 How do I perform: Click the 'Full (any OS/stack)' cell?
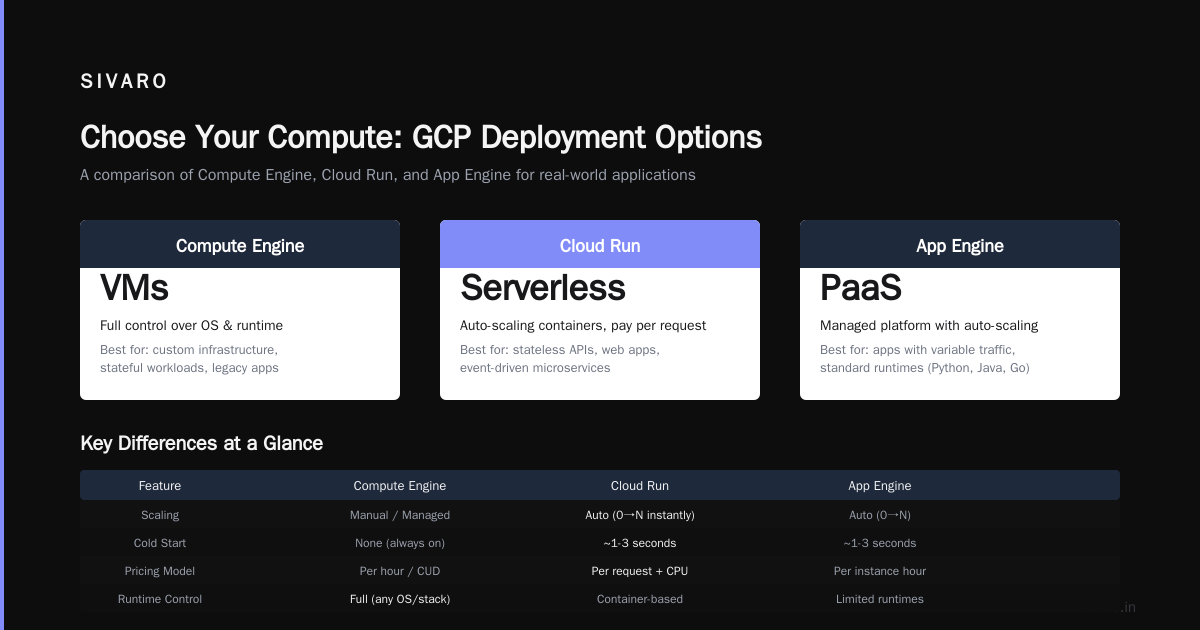pyautogui.click(x=400, y=599)
